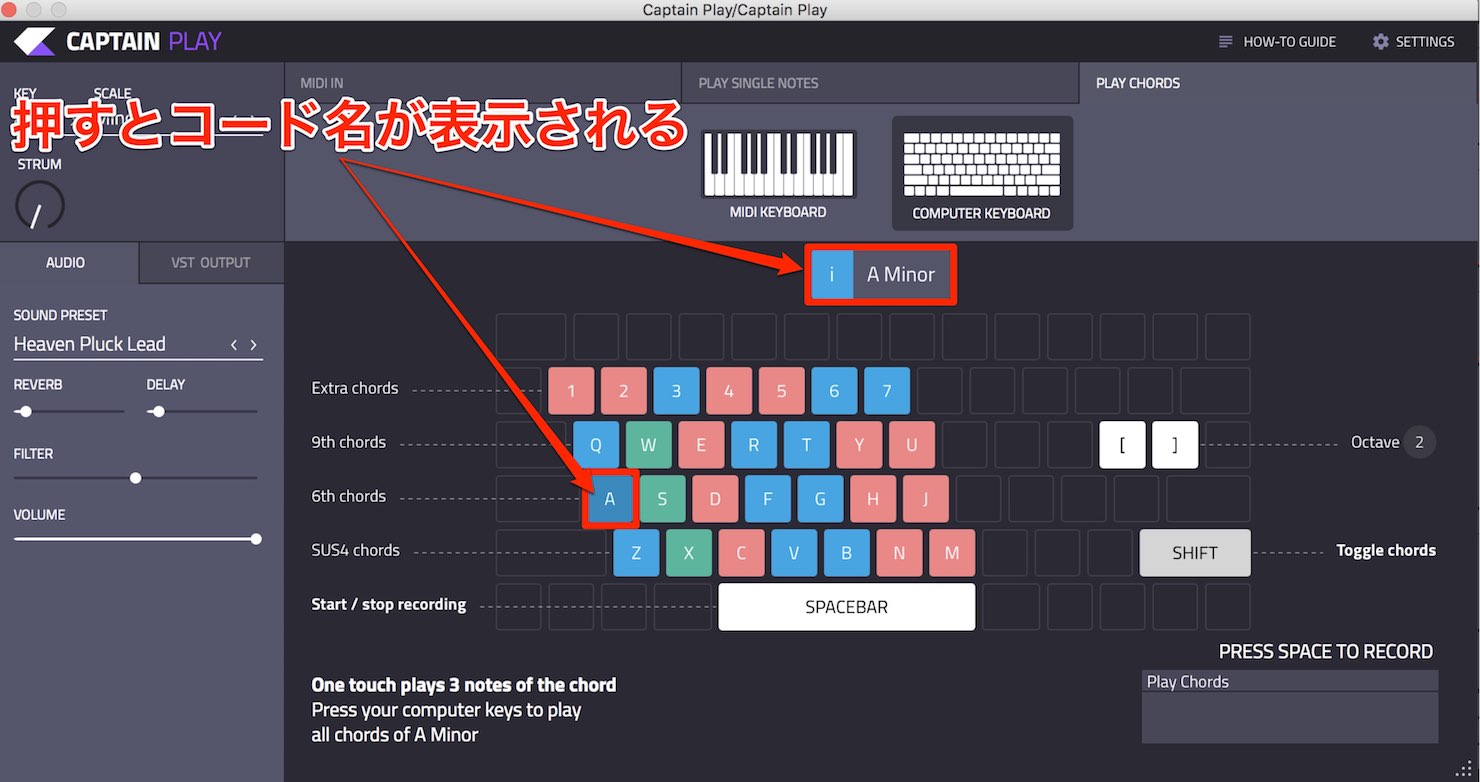Click the Heaven Pluck Lead preset name
The width and height of the screenshot is (1480, 782).
[x=90, y=344]
